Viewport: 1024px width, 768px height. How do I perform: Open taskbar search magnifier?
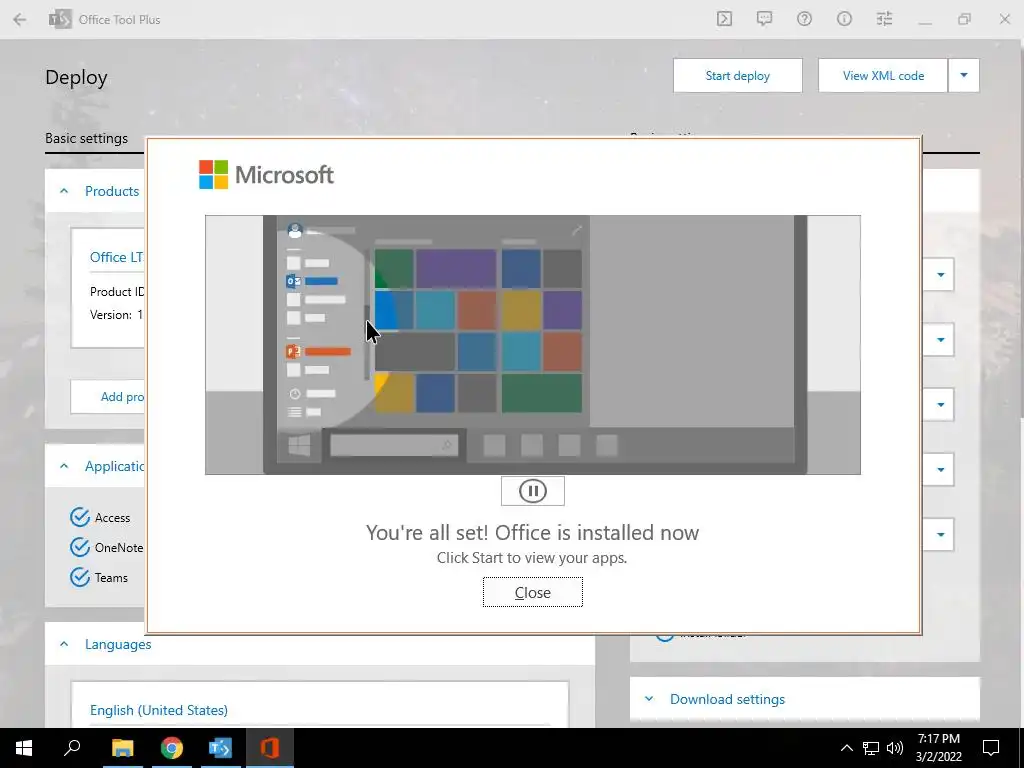tap(72, 748)
